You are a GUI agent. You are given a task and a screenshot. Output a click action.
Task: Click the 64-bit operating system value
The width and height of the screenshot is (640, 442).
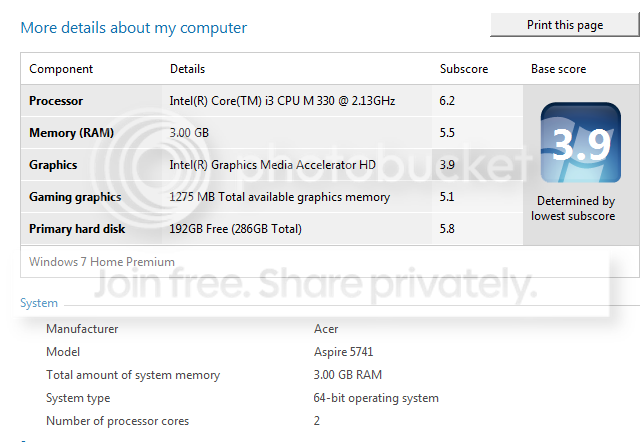(376, 398)
